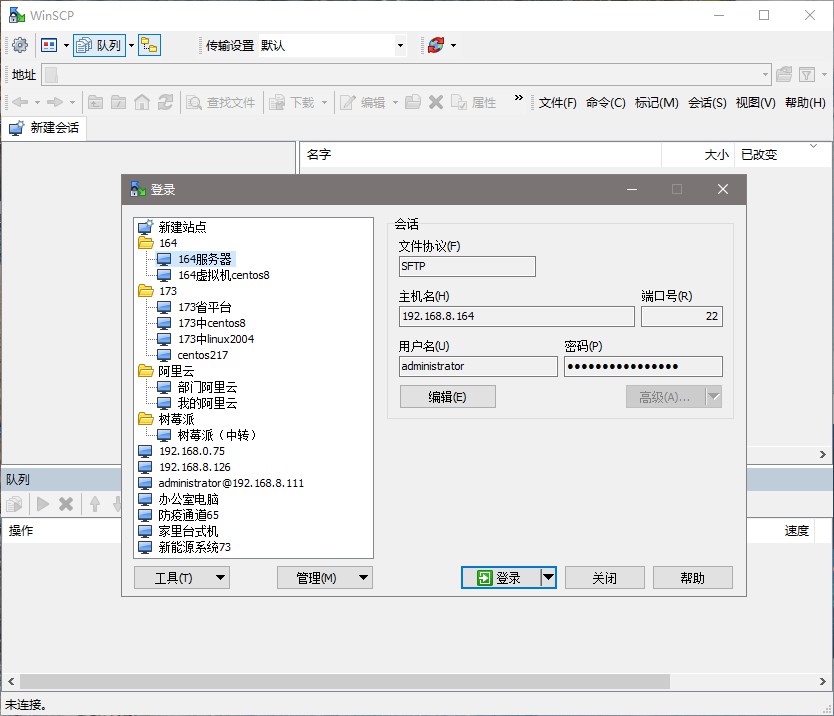Click the 帮助 button in login dialog

point(693,578)
